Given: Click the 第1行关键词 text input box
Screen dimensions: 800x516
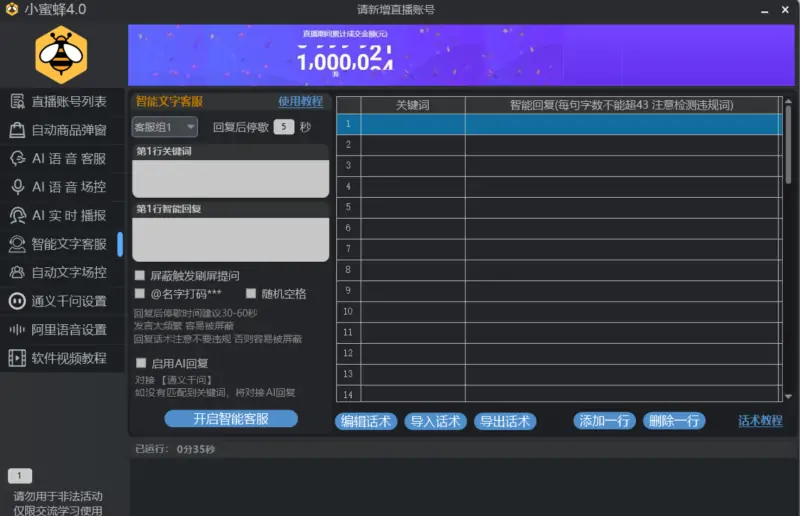Looking at the screenshot, I should pyautogui.click(x=231, y=178).
